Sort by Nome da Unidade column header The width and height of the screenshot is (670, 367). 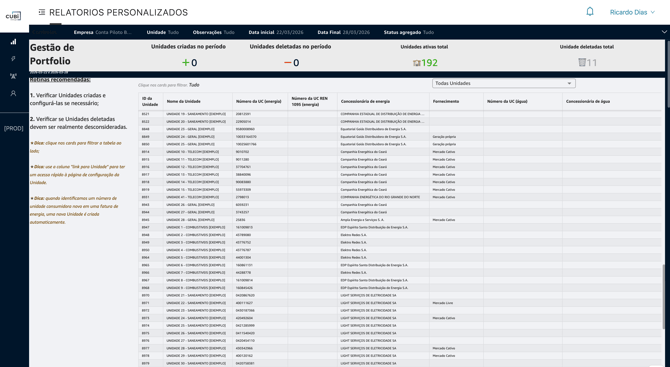(x=198, y=102)
